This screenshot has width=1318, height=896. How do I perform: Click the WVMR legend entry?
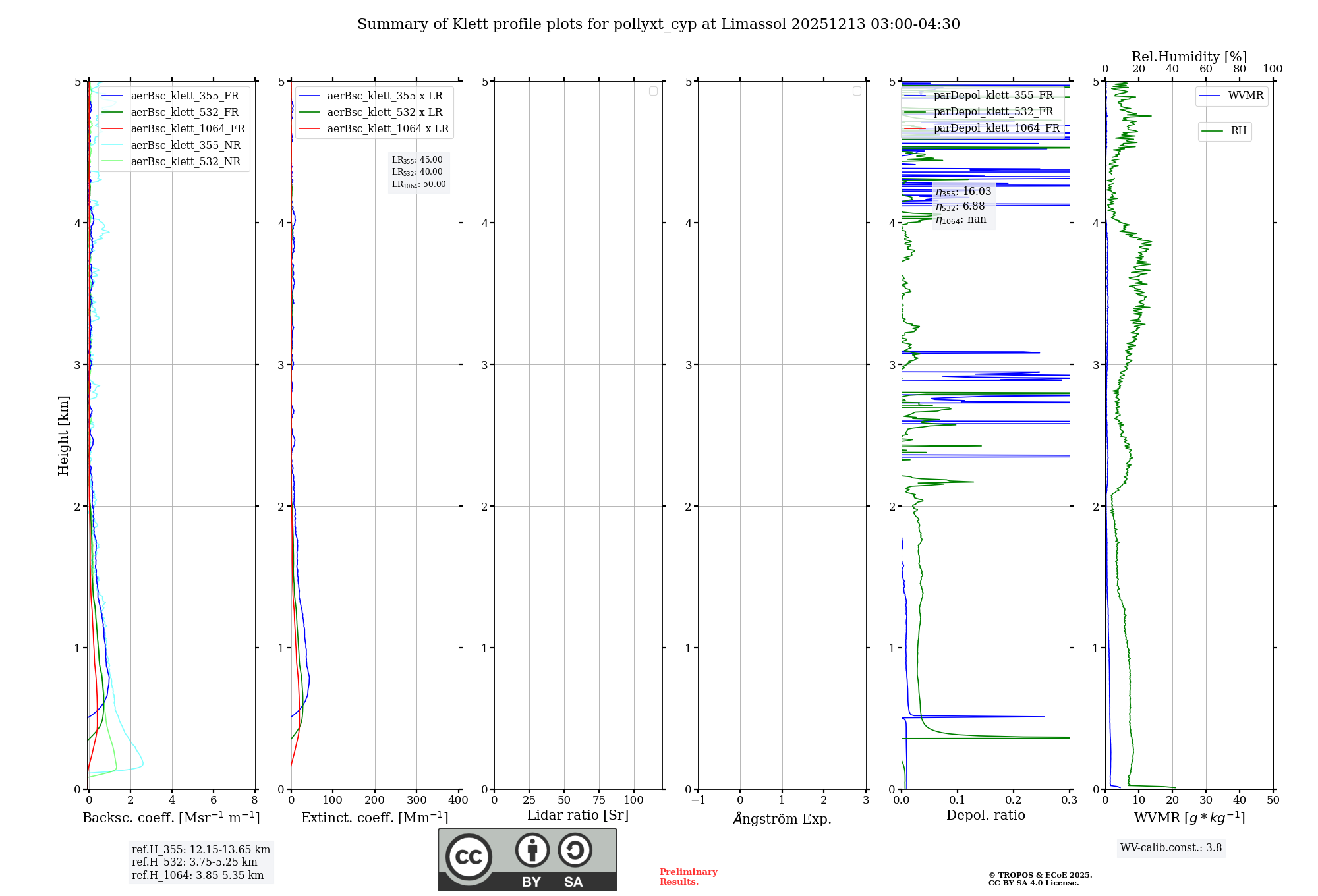pyautogui.click(x=1245, y=96)
